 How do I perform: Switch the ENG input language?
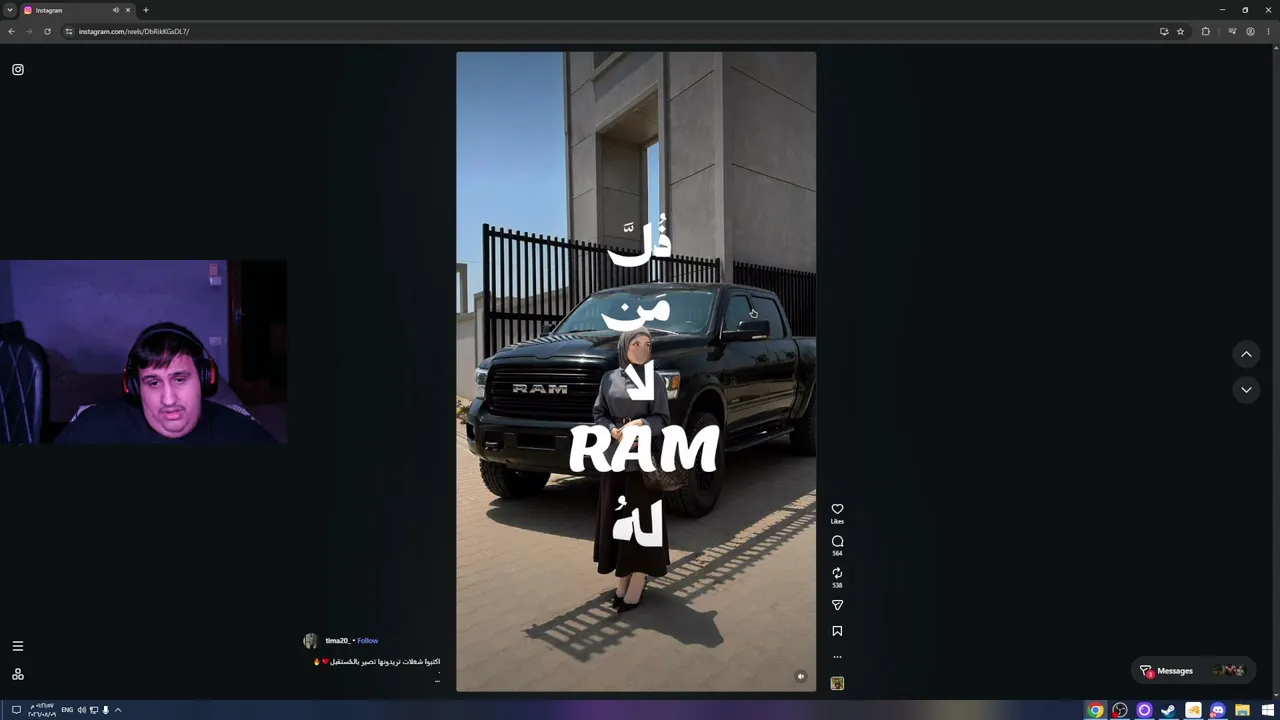67,710
